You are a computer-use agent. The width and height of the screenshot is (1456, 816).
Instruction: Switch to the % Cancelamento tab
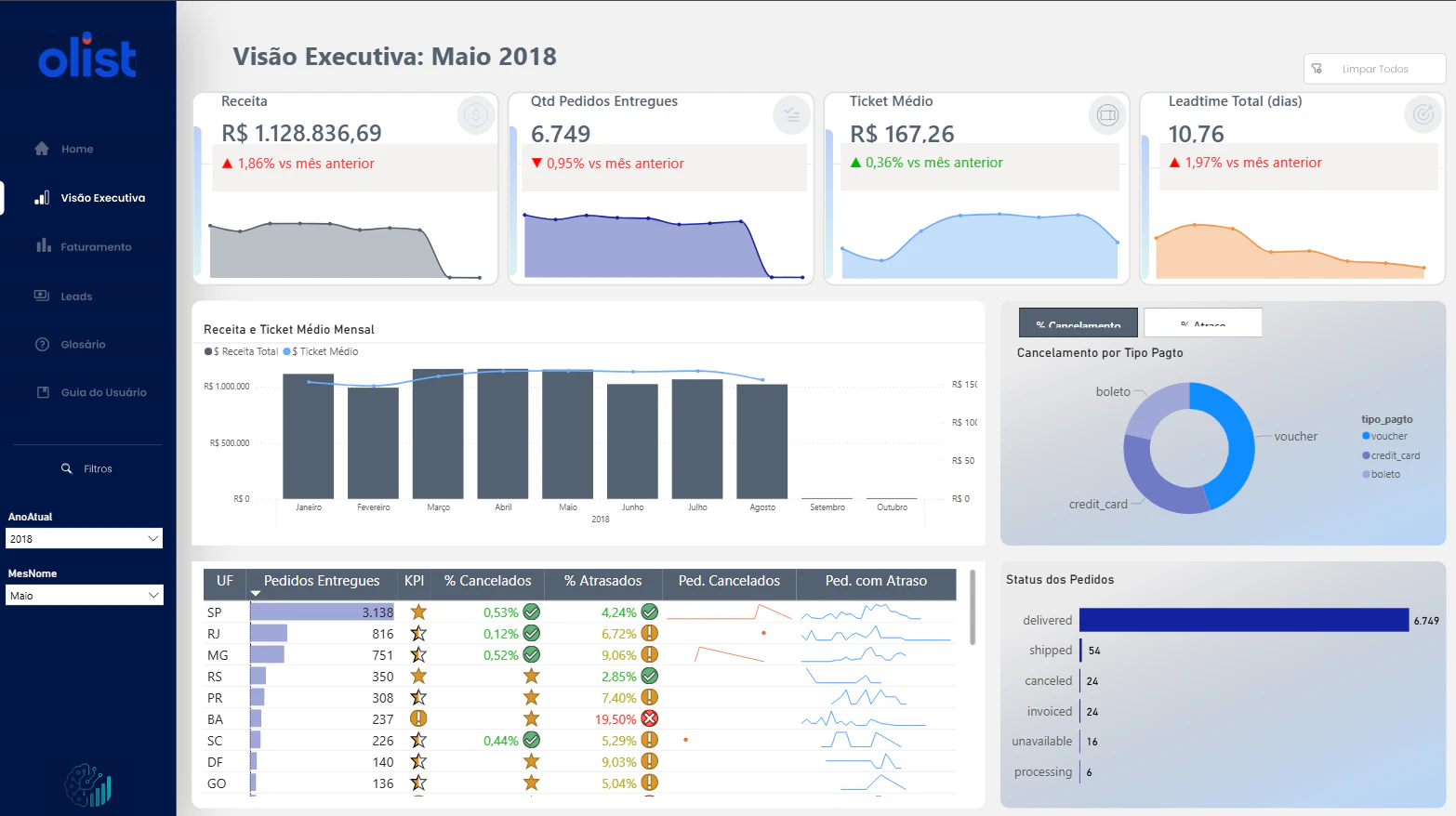click(x=1079, y=322)
